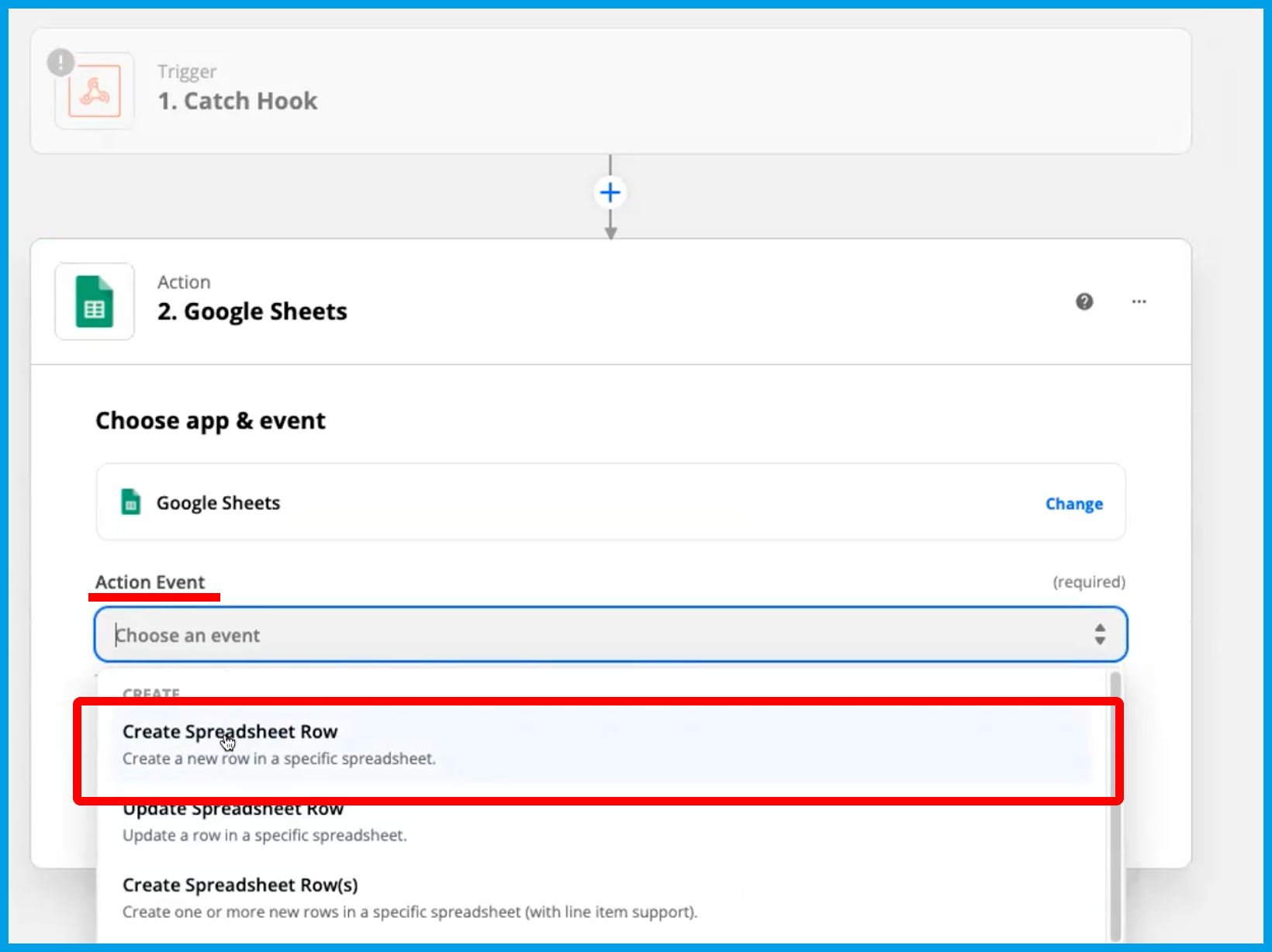
Task: Add a step with the plus button
Action: point(610,192)
